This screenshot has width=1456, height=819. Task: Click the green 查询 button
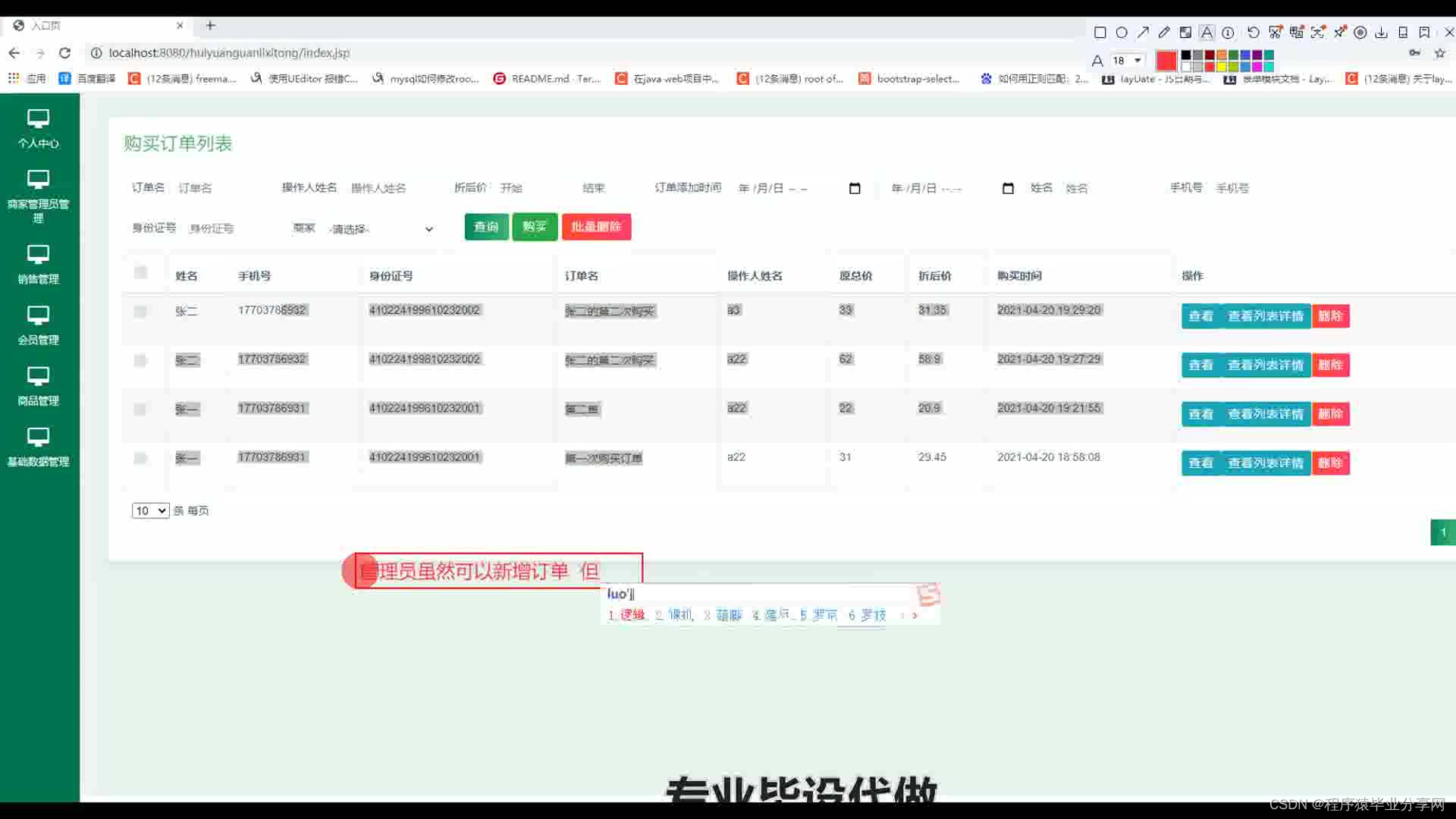tap(486, 227)
